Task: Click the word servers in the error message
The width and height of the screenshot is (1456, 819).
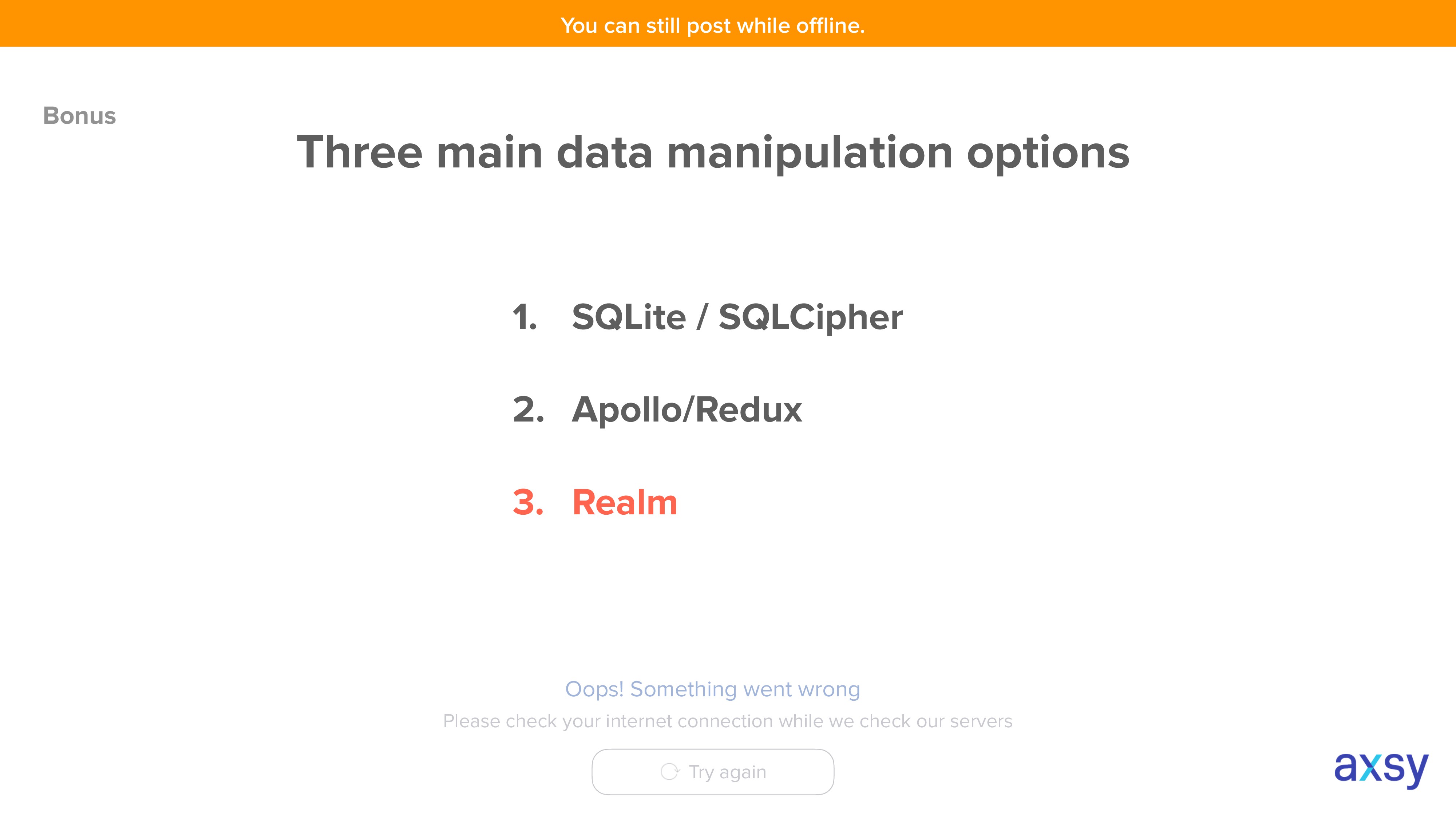Action: 981,722
